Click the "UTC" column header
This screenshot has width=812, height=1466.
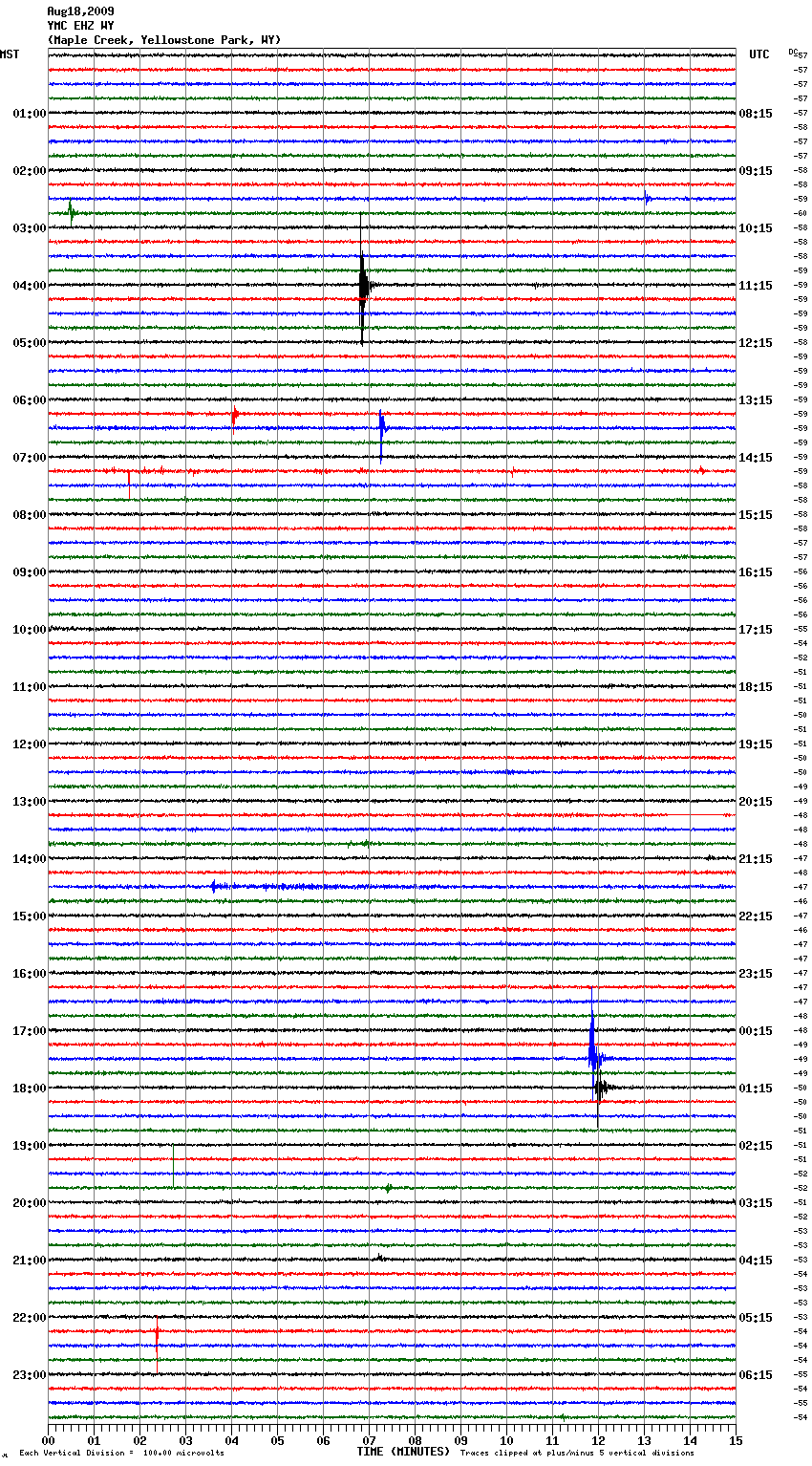pyautogui.click(x=759, y=54)
